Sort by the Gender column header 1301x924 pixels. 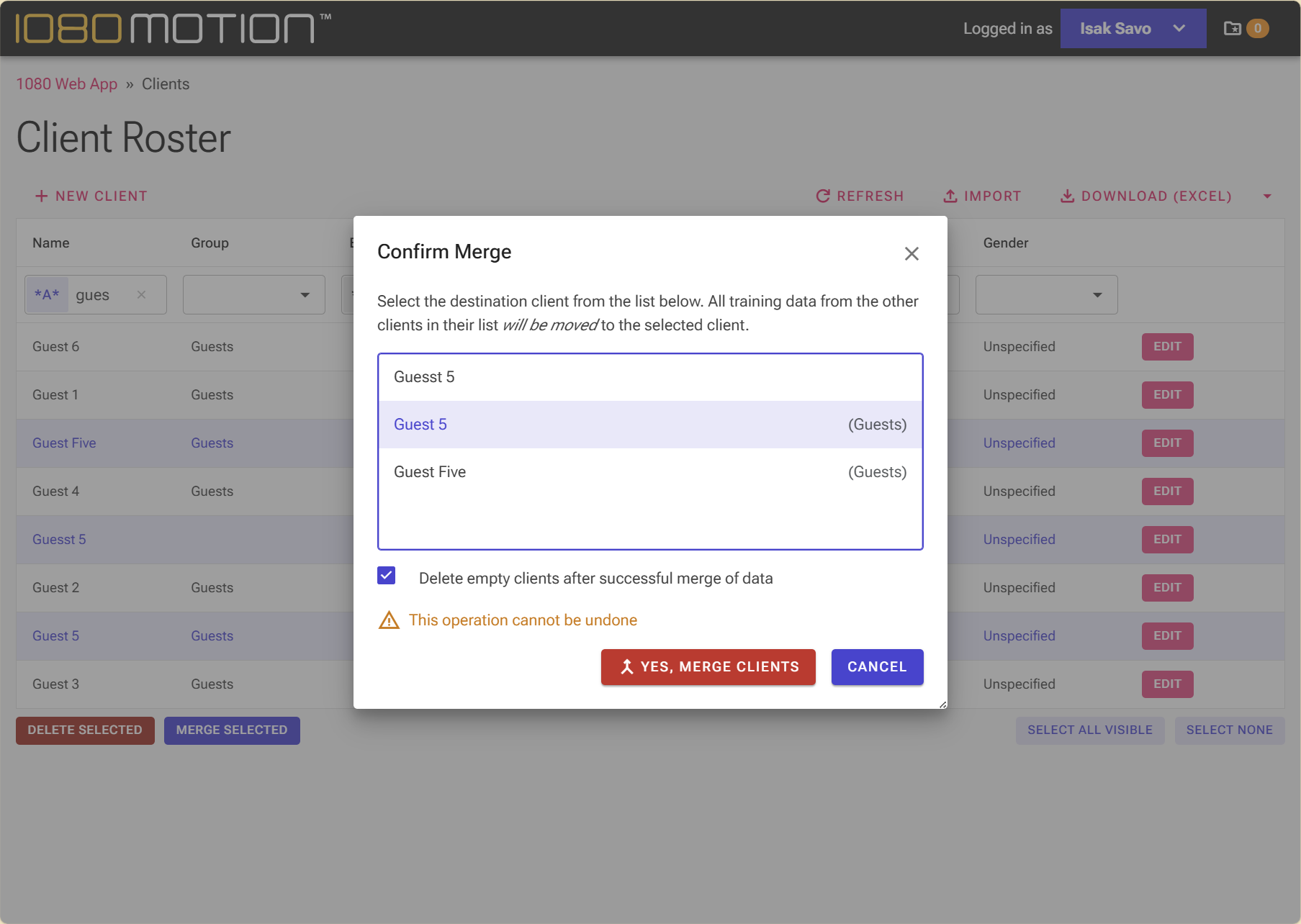point(1006,243)
